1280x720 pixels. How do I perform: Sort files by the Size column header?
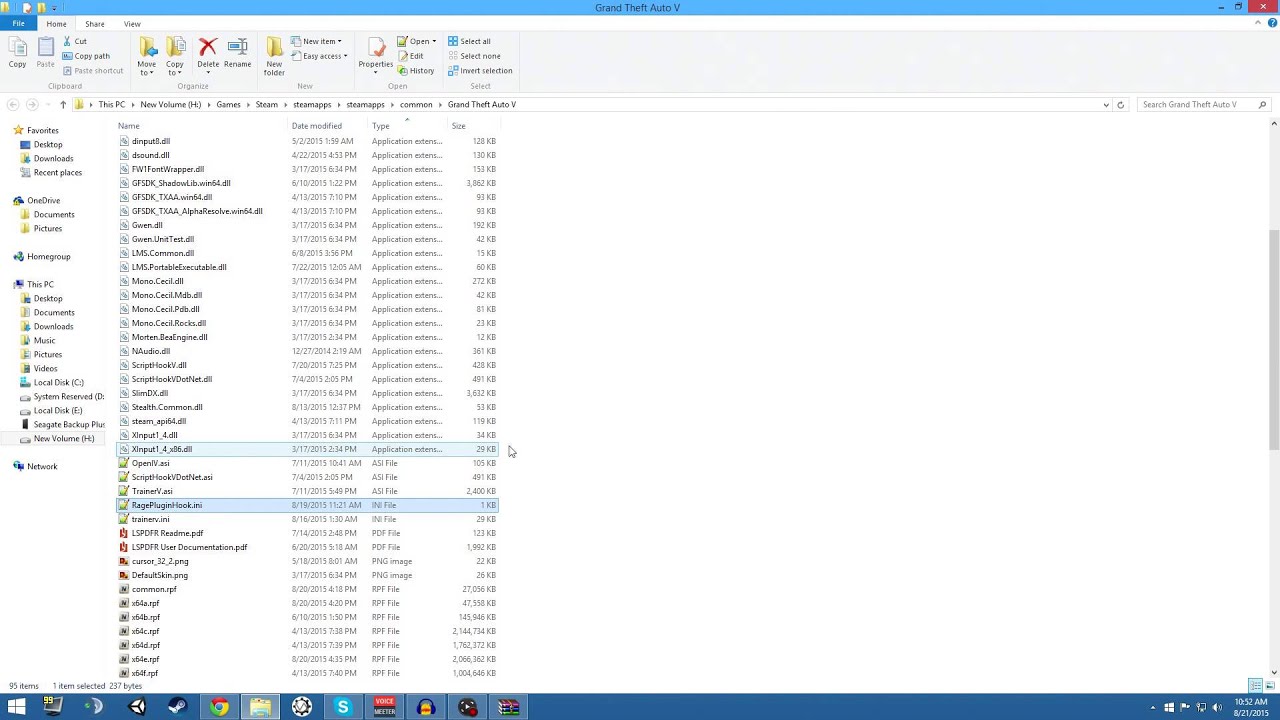tap(458, 125)
